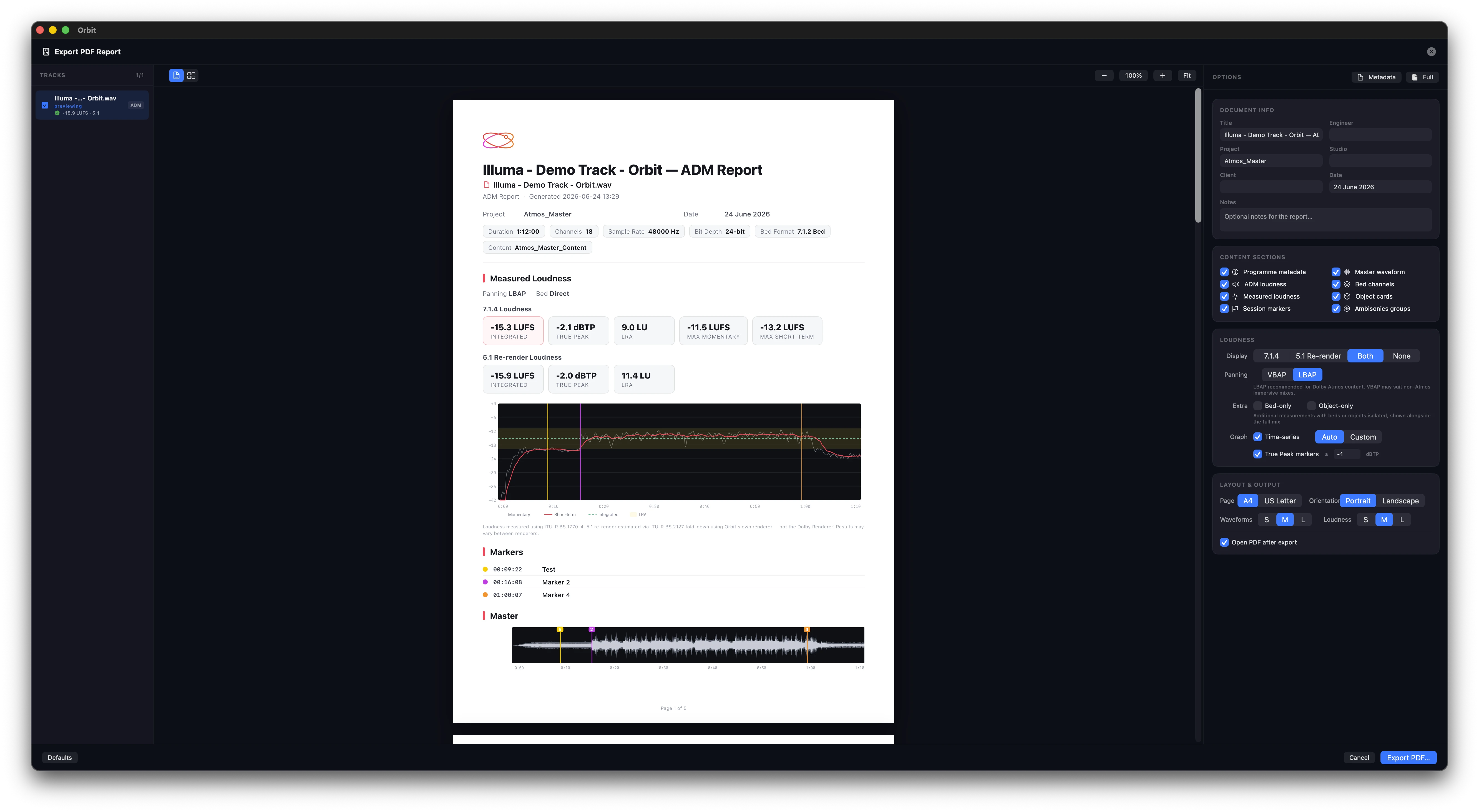Viewport: 1479px width, 812px height.
Task: Click the ADM loudness speaker icon
Action: pyautogui.click(x=1236, y=284)
